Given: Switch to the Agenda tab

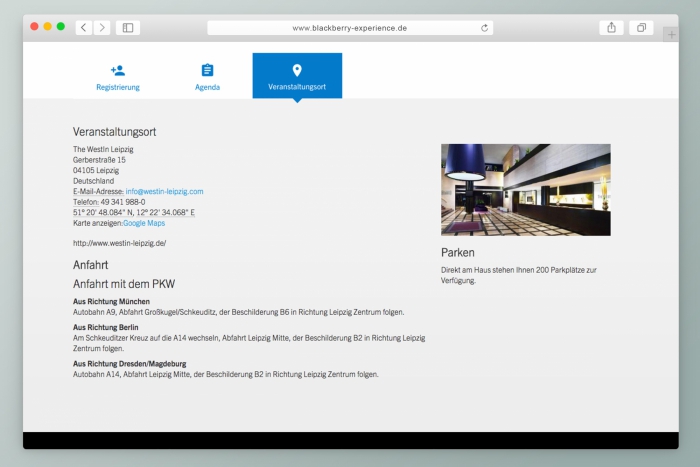Looking at the screenshot, I should click(207, 76).
